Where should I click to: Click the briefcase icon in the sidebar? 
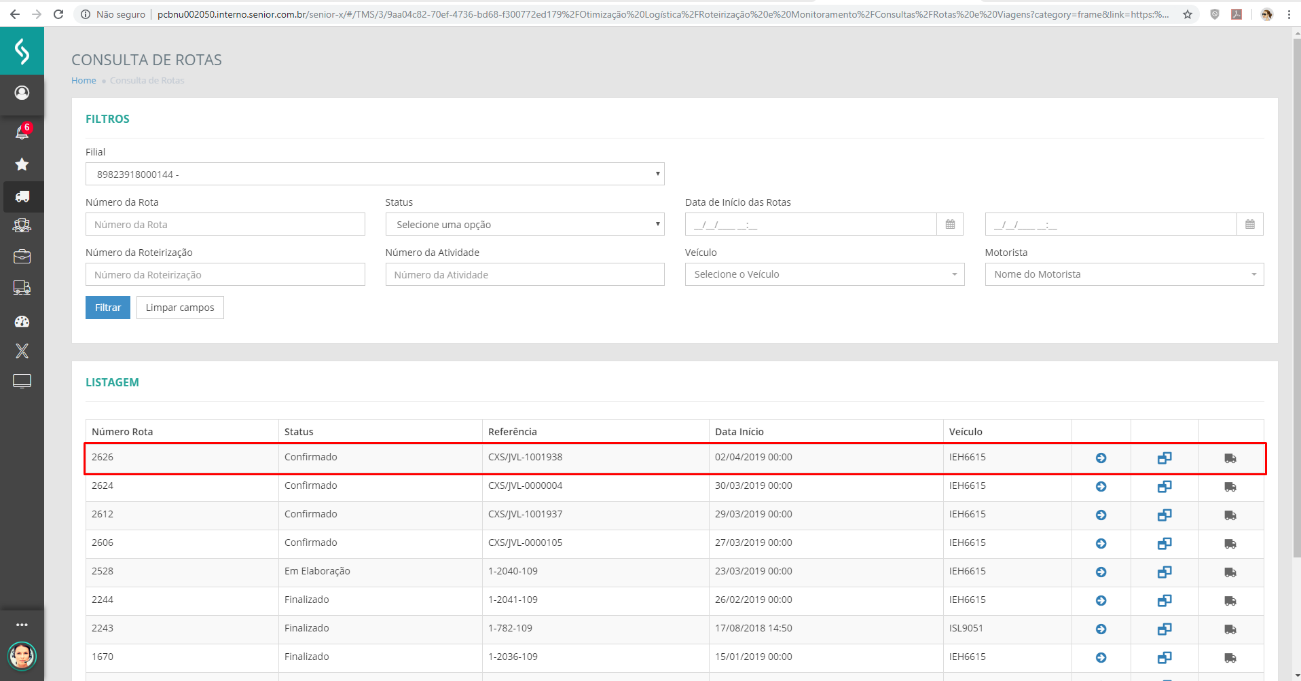[x=21, y=256]
